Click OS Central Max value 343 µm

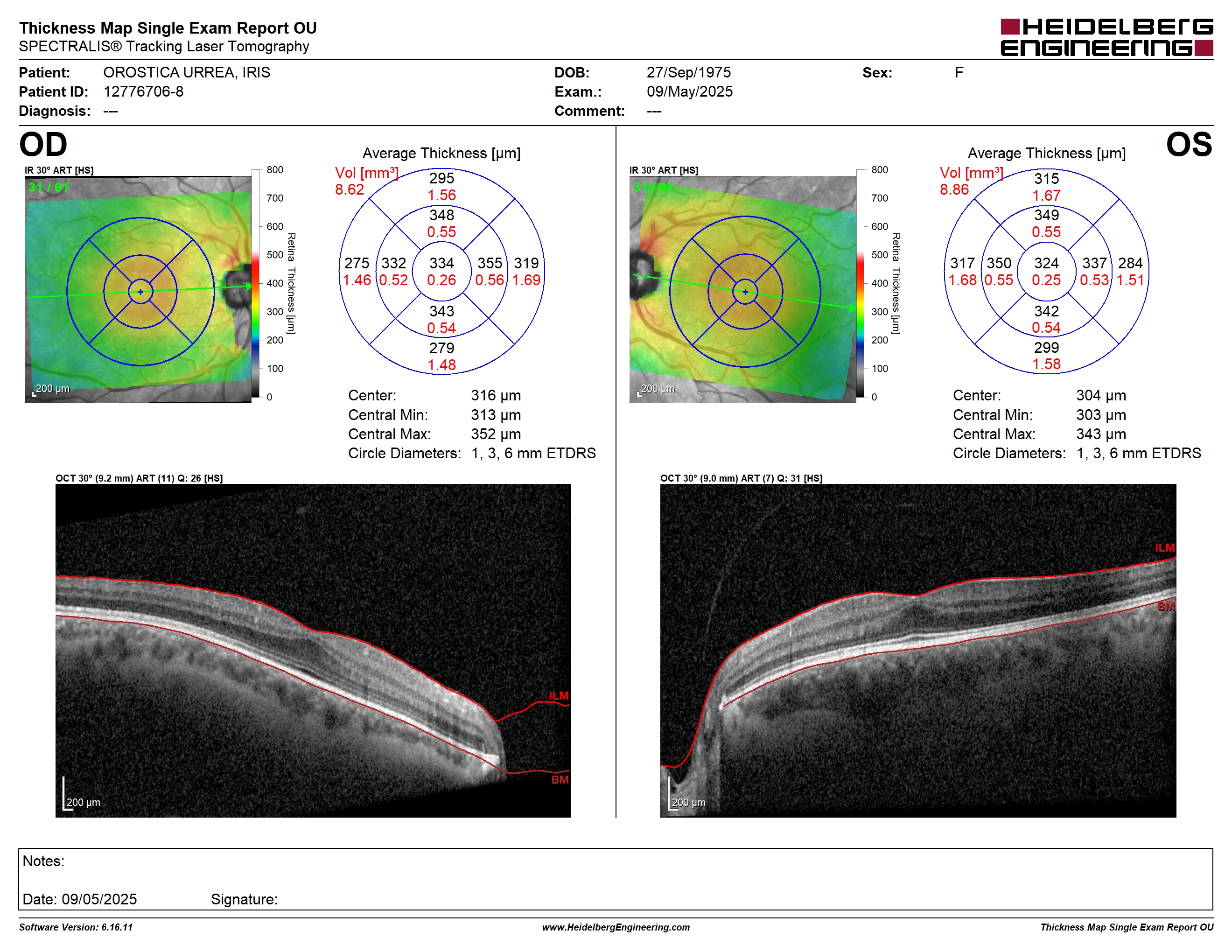pyautogui.click(x=1101, y=434)
